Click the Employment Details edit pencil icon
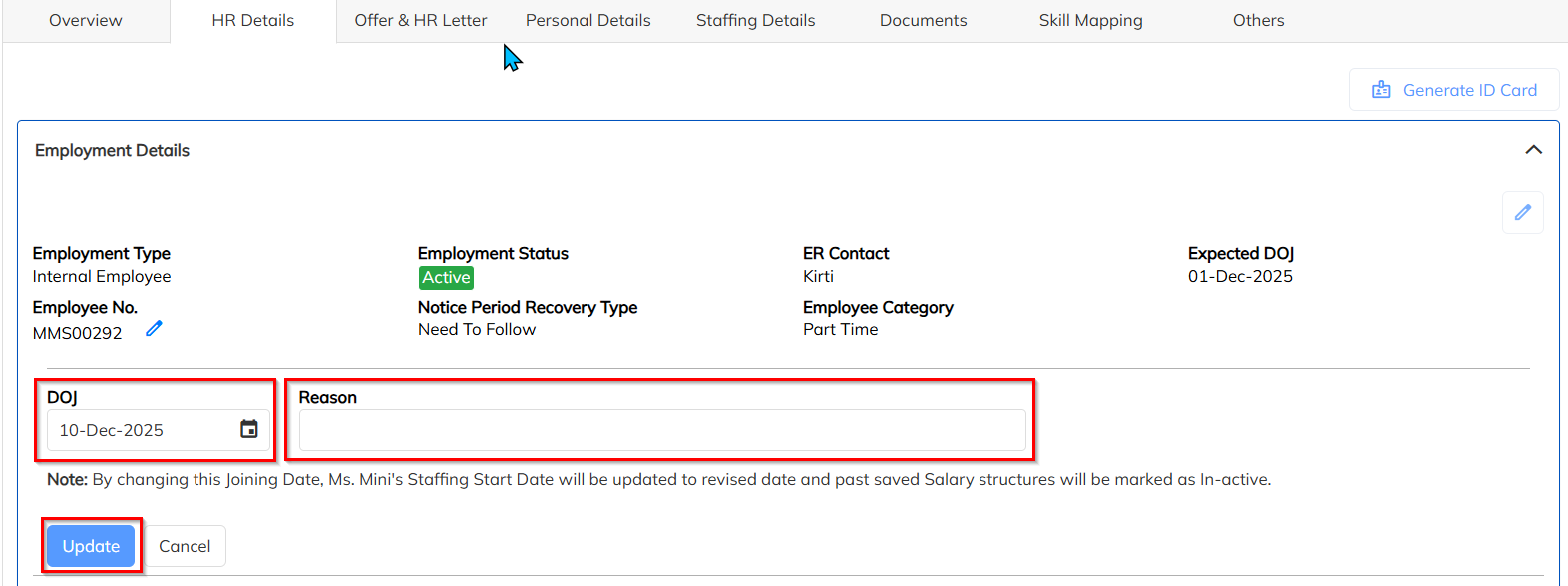This screenshot has height=586, width=1568. pos(1522,212)
